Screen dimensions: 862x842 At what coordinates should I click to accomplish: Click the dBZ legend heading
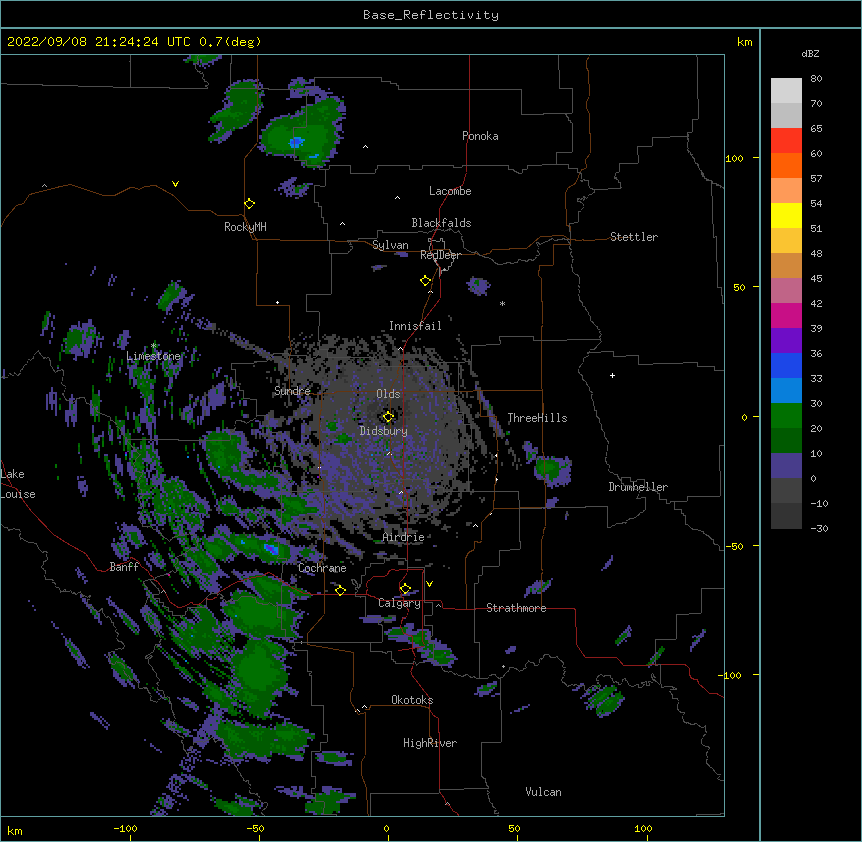coord(810,53)
